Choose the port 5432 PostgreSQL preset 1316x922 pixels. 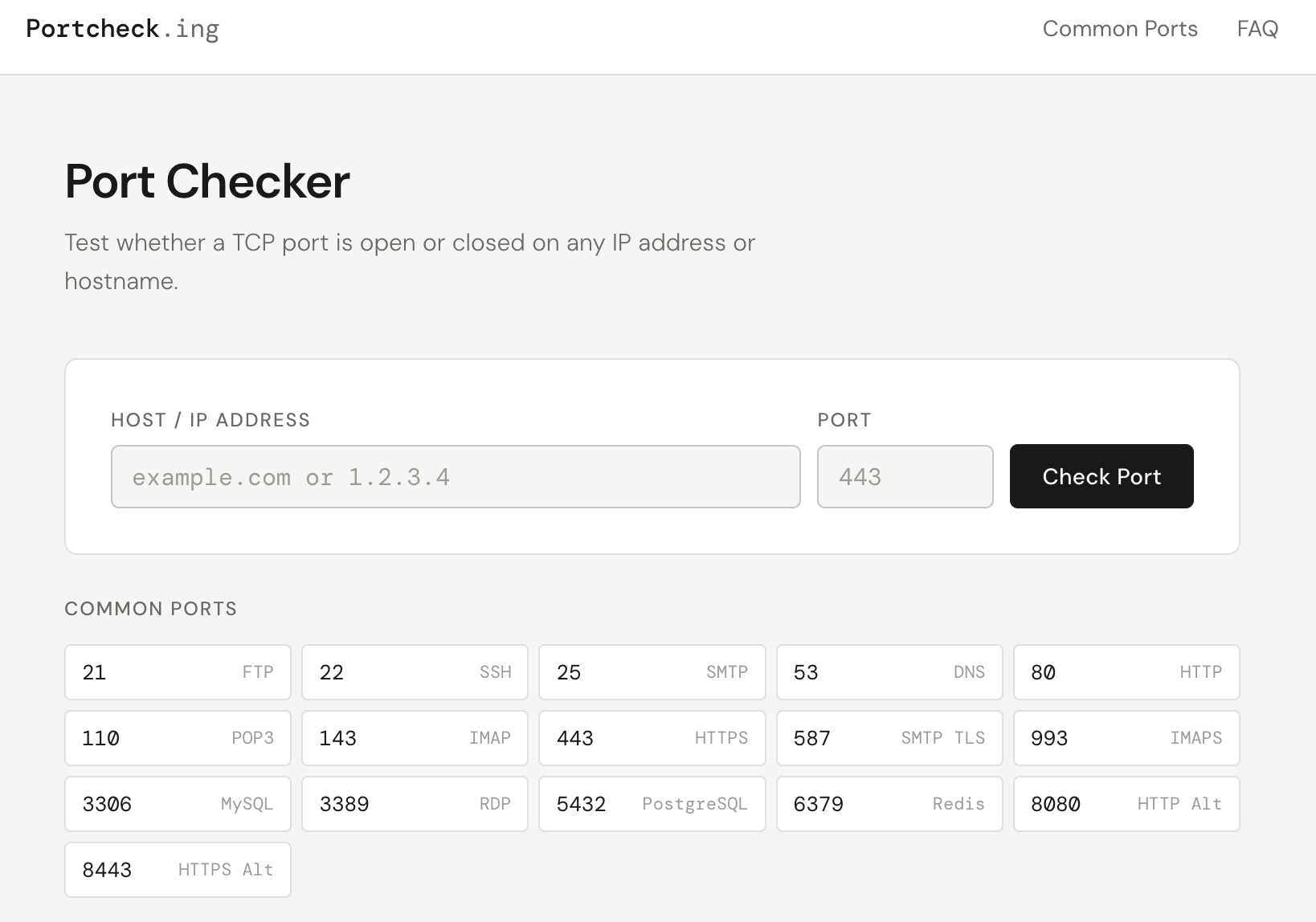point(652,804)
